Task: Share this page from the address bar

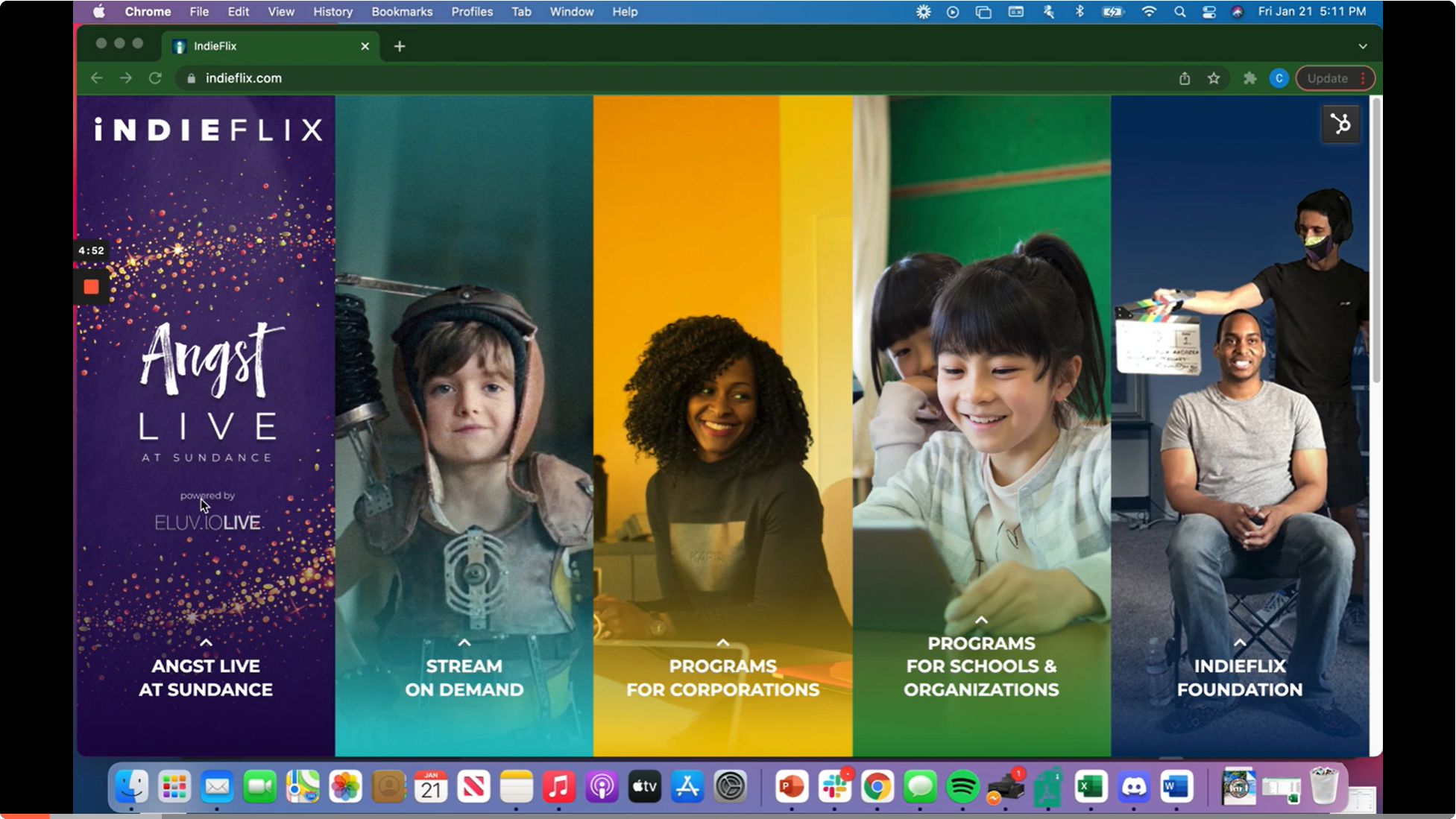Action: point(1185,78)
